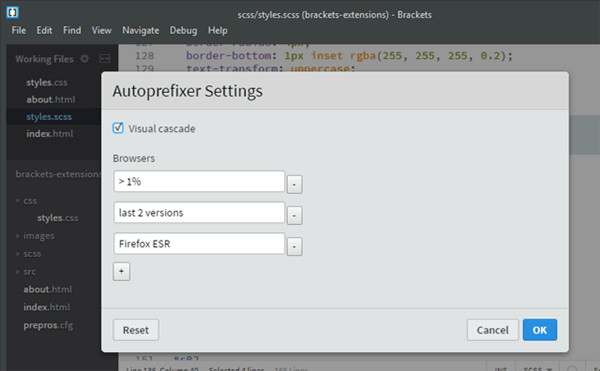This screenshot has width=600, height=371.
Task: Open the SCSS language dropdown in status bar
Action: (x=538, y=368)
